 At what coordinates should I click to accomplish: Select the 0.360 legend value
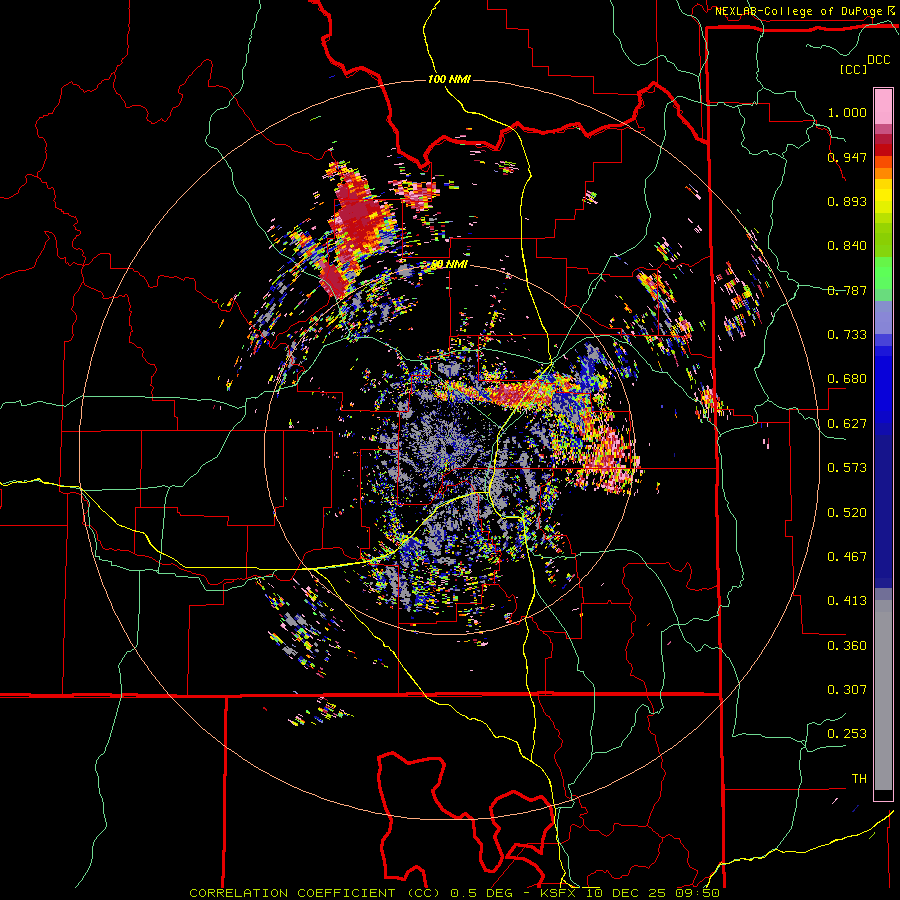click(847, 646)
